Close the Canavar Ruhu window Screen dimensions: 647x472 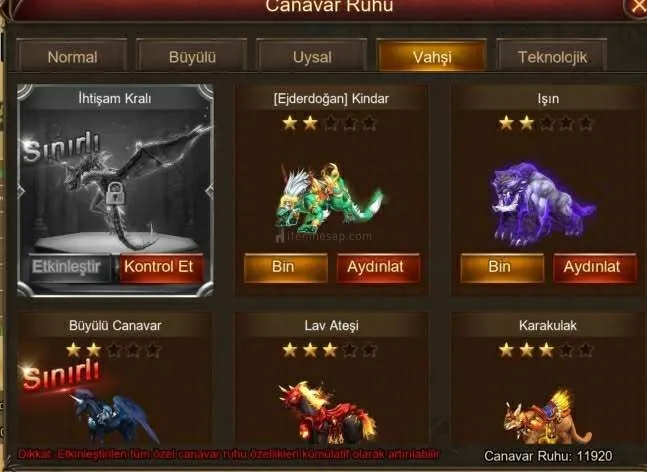tap(637, 7)
